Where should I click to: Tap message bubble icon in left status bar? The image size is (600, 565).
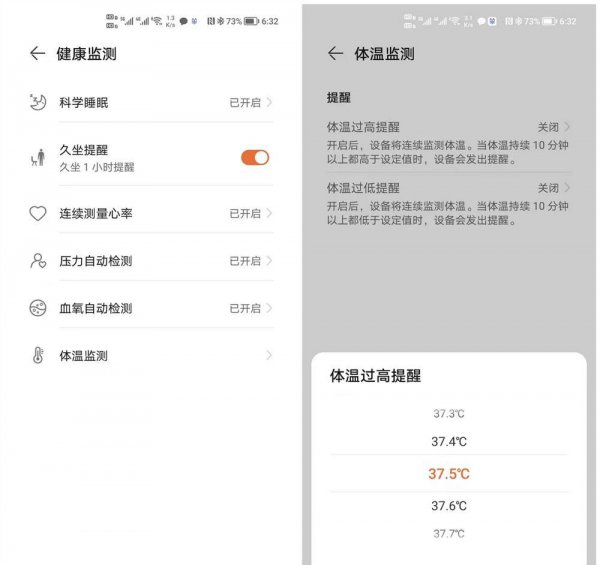184,21
